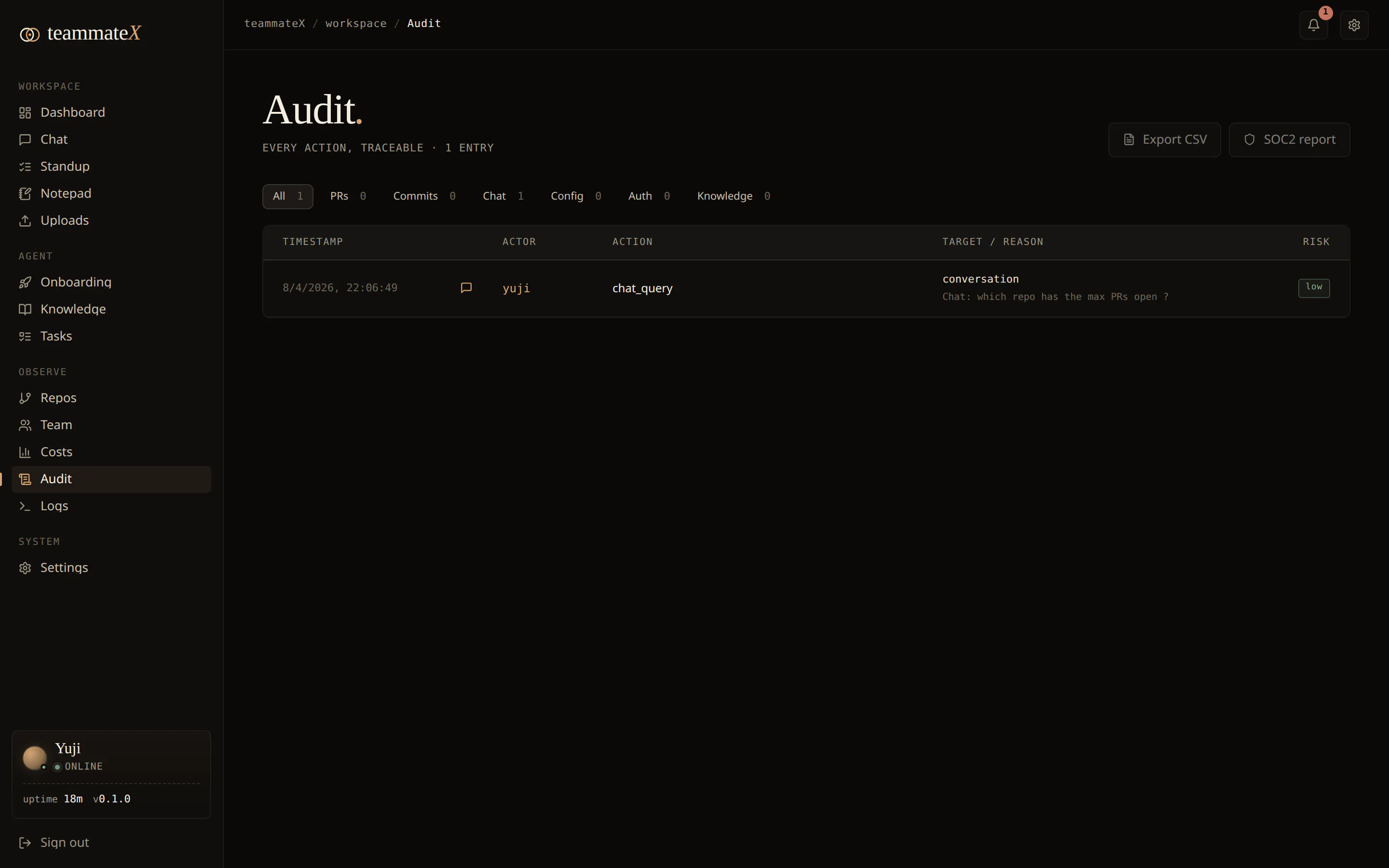Click the ONLINE status indicator
This screenshot has width=1389, height=868.
click(x=79, y=767)
